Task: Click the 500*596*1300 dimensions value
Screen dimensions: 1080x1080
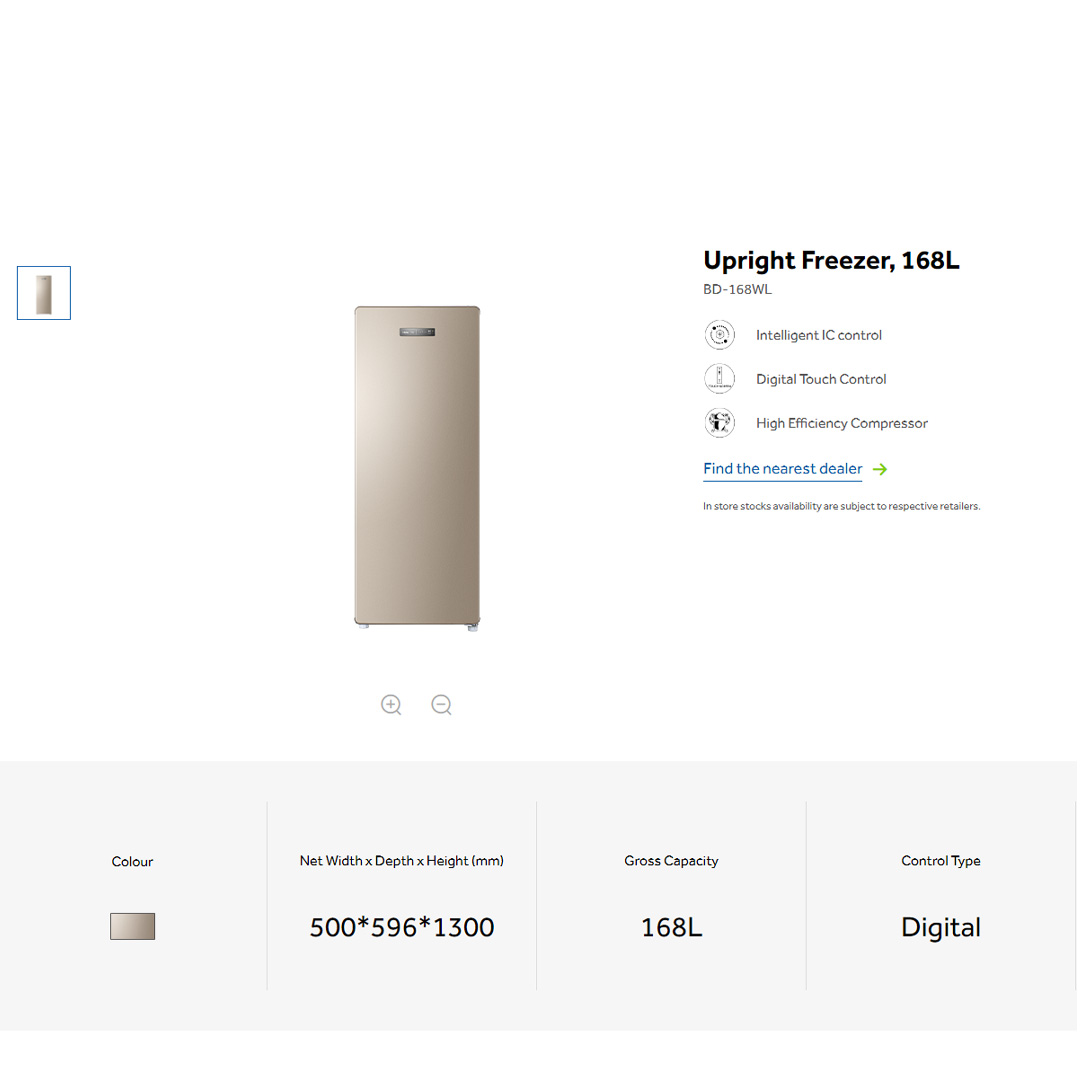Action: pos(402,927)
